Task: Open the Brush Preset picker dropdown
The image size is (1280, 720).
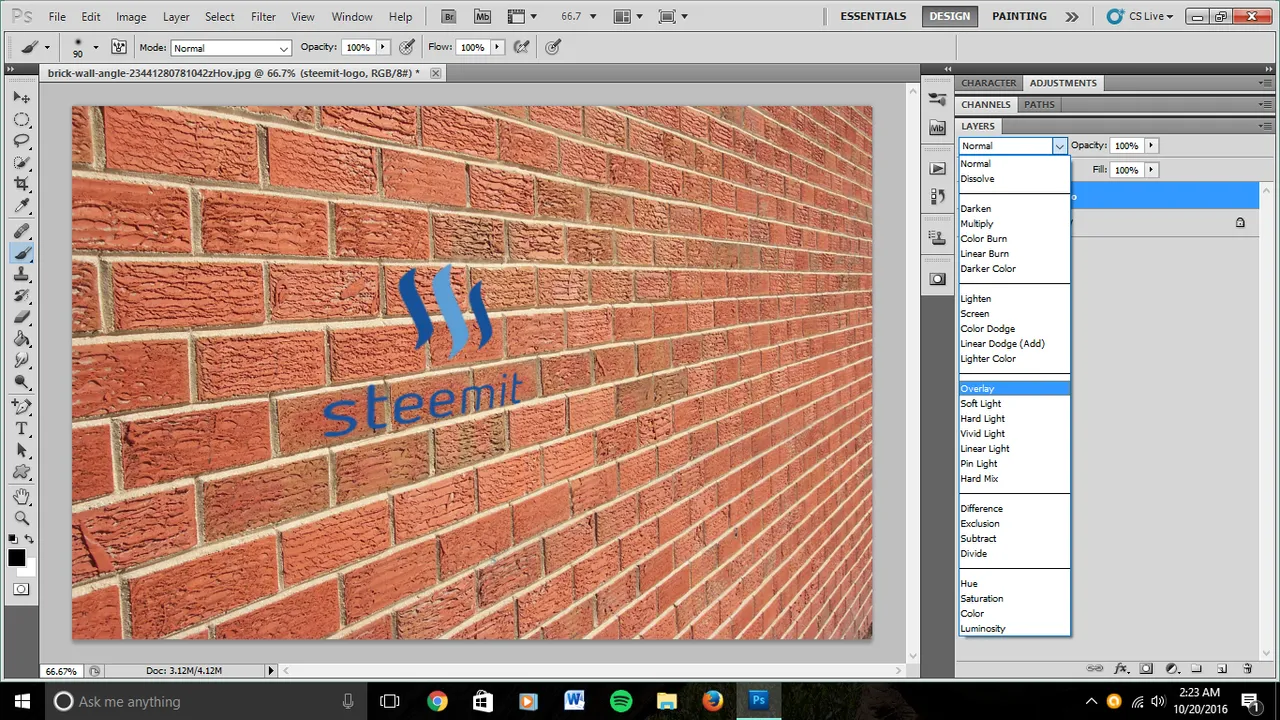Action: point(95,47)
